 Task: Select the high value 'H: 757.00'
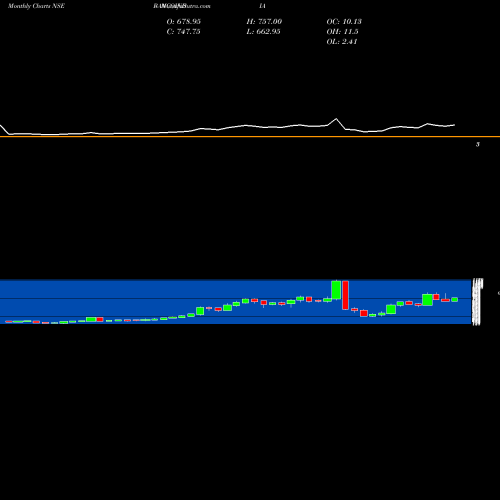[x=264, y=21]
